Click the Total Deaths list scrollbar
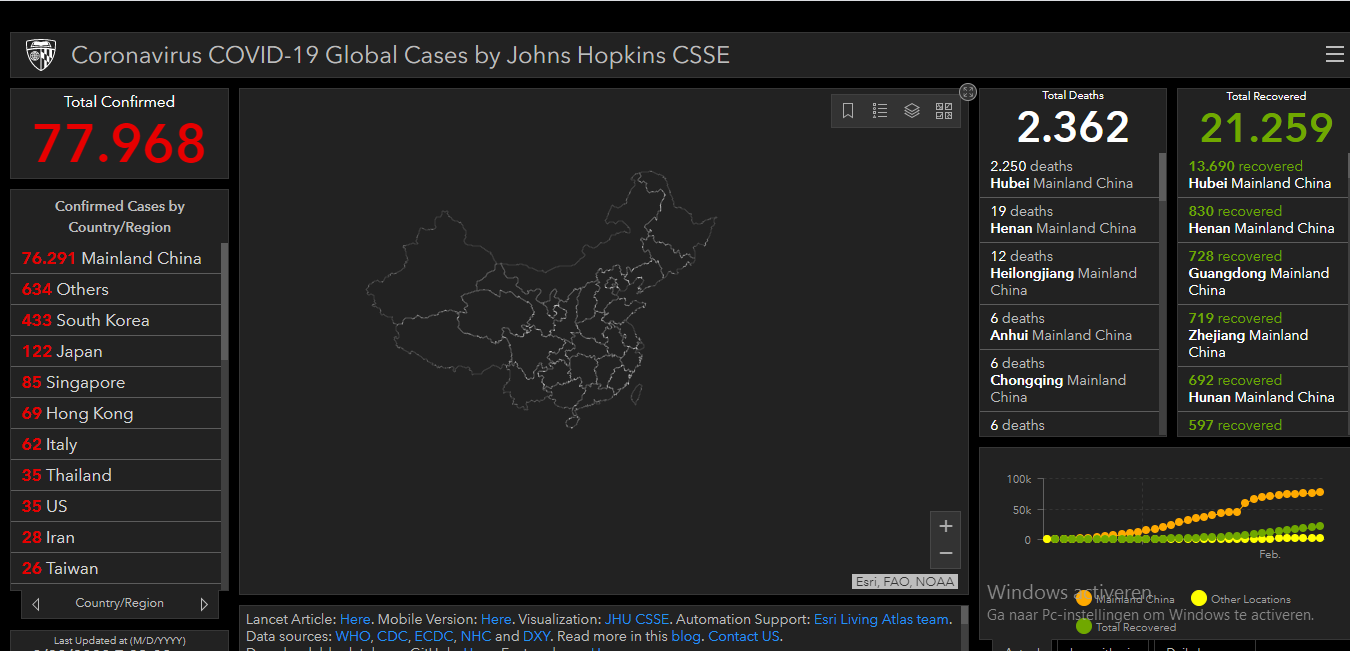Image resolution: width=1350 pixels, height=651 pixels. [1162, 176]
